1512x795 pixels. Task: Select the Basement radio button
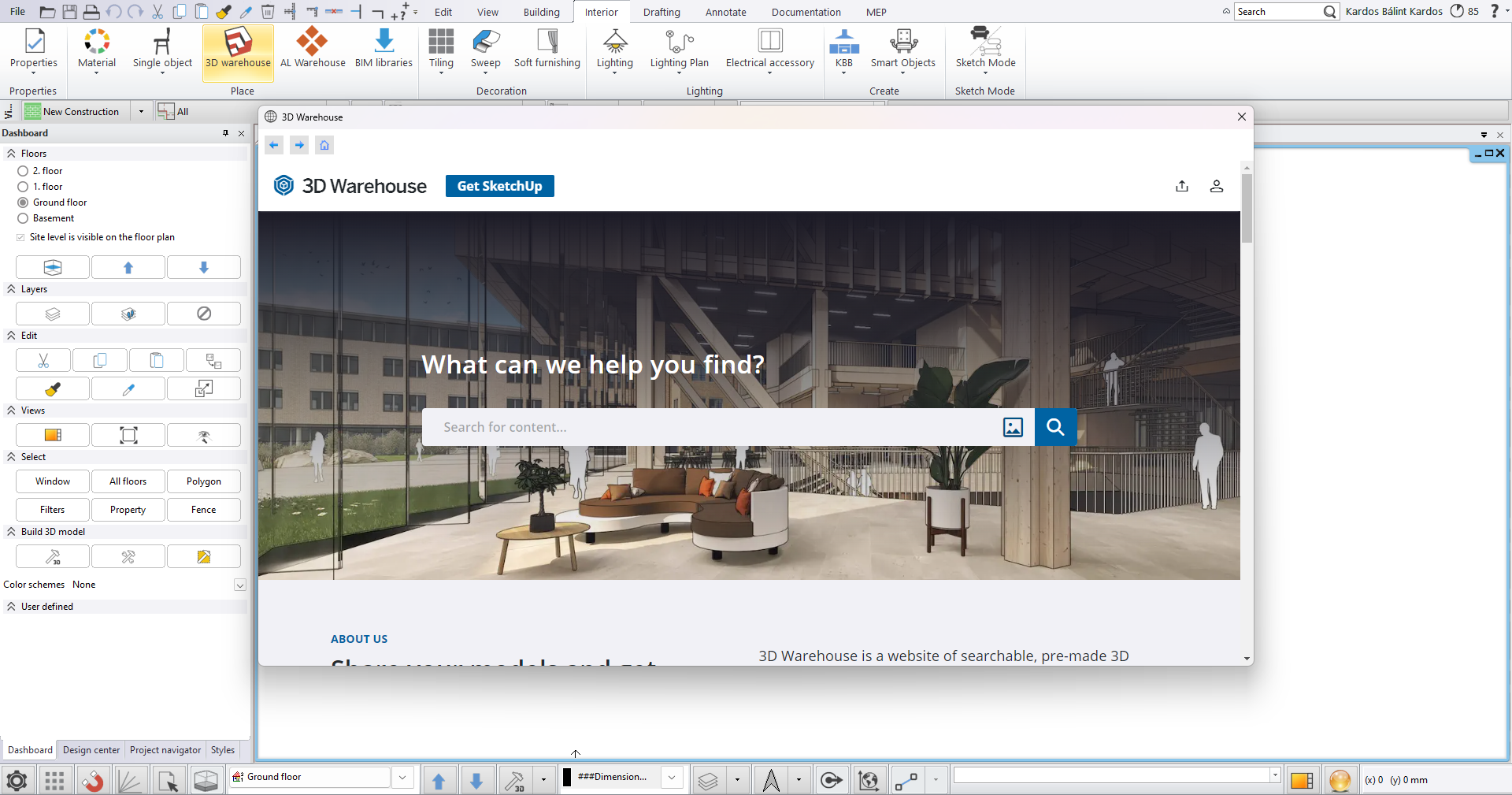pyautogui.click(x=23, y=218)
